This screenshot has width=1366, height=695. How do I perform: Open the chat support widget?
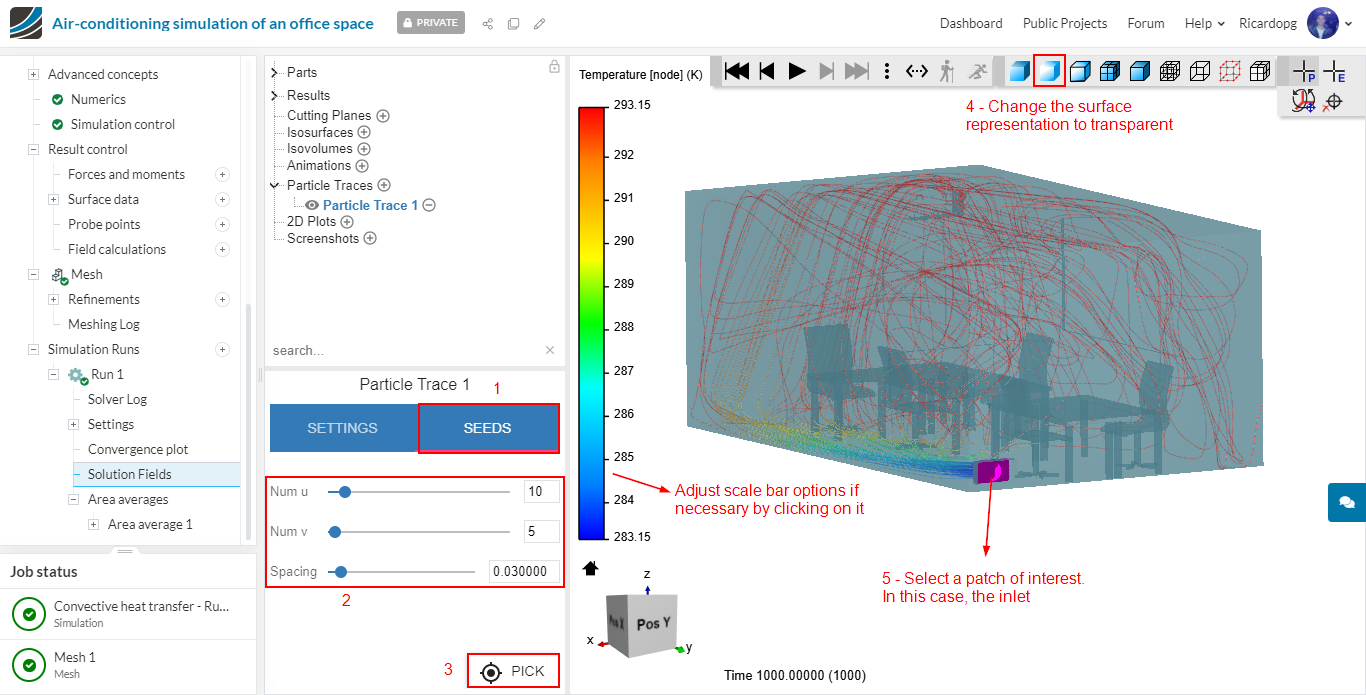pyautogui.click(x=1346, y=502)
